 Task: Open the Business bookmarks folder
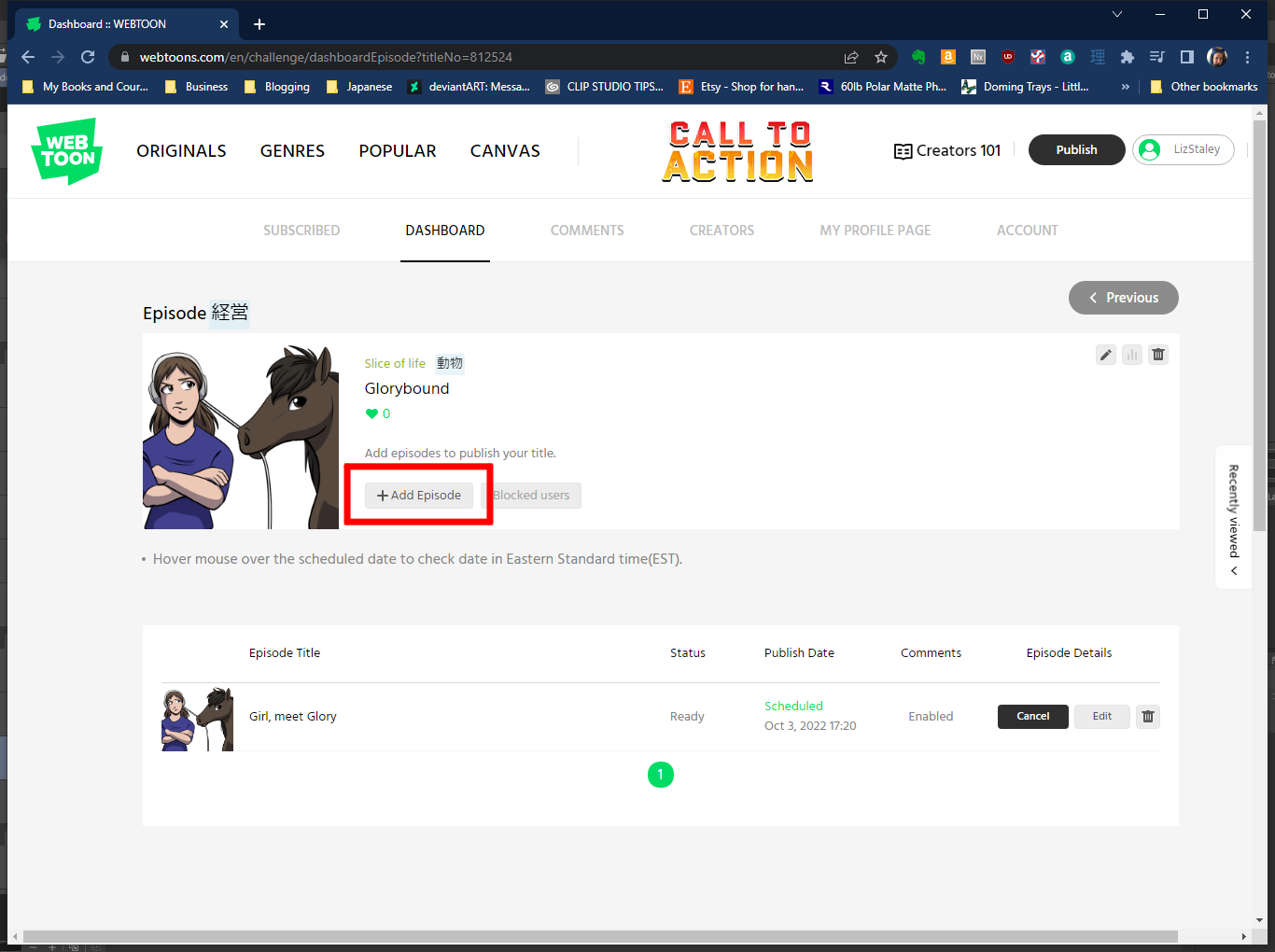pyautogui.click(x=197, y=87)
